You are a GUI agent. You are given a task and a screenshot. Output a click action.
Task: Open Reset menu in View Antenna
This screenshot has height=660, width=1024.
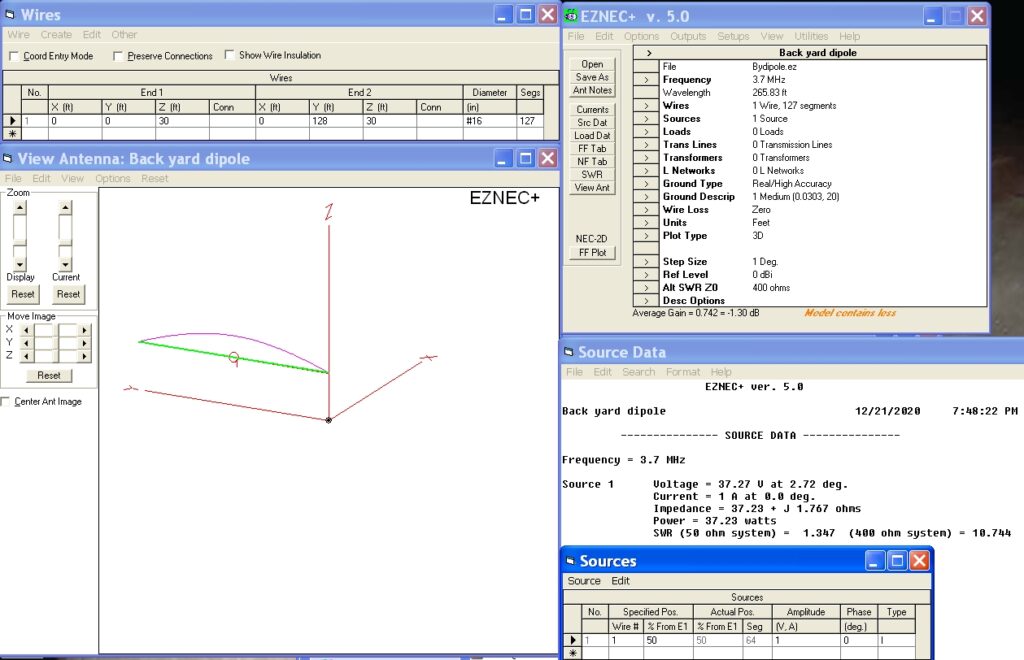click(x=155, y=178)
